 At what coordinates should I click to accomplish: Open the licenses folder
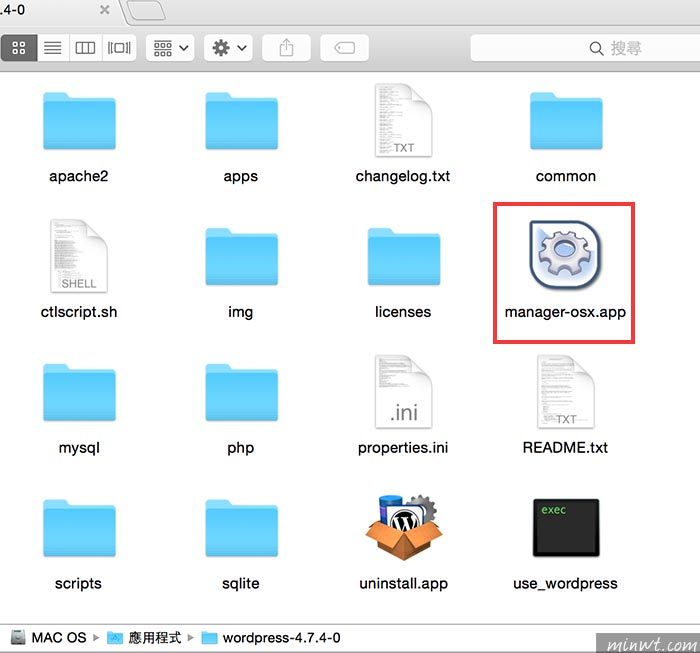pyautogui.click(x=404, y=257)
